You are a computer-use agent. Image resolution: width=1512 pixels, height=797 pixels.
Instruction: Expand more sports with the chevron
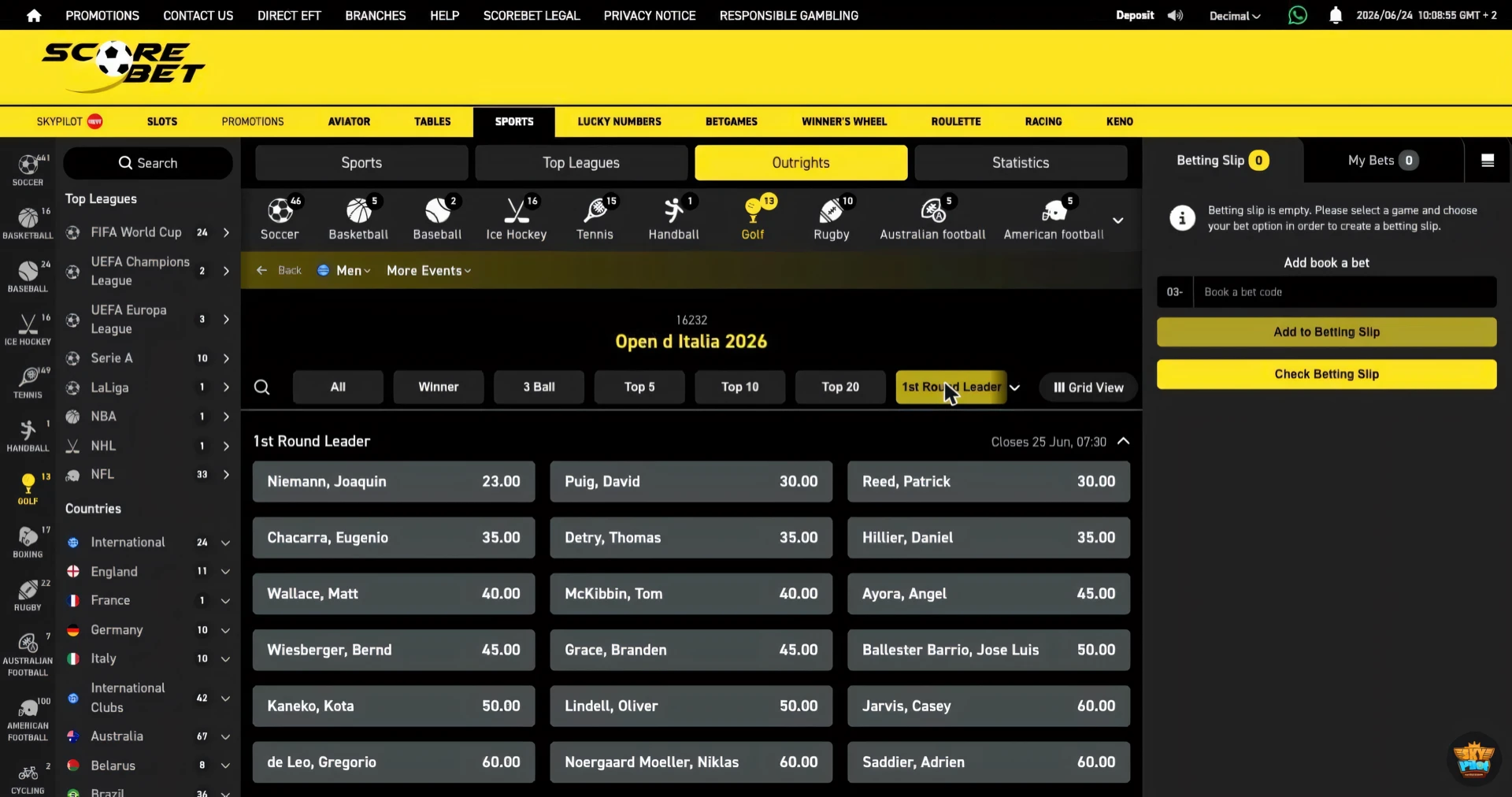[1117, 220]
